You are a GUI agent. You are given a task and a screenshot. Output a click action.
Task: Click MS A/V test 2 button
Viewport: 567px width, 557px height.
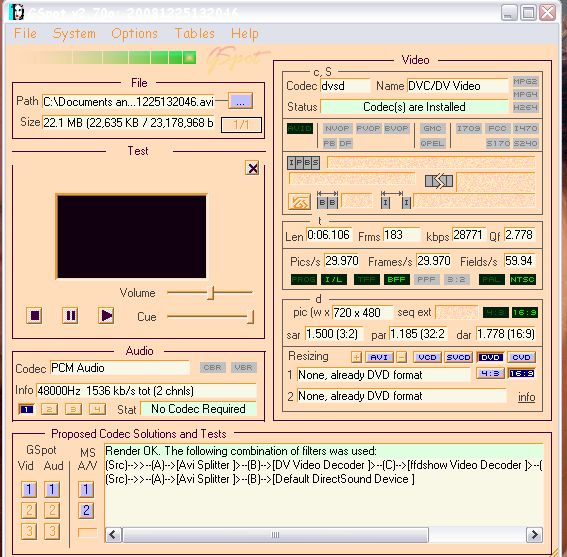86,510
